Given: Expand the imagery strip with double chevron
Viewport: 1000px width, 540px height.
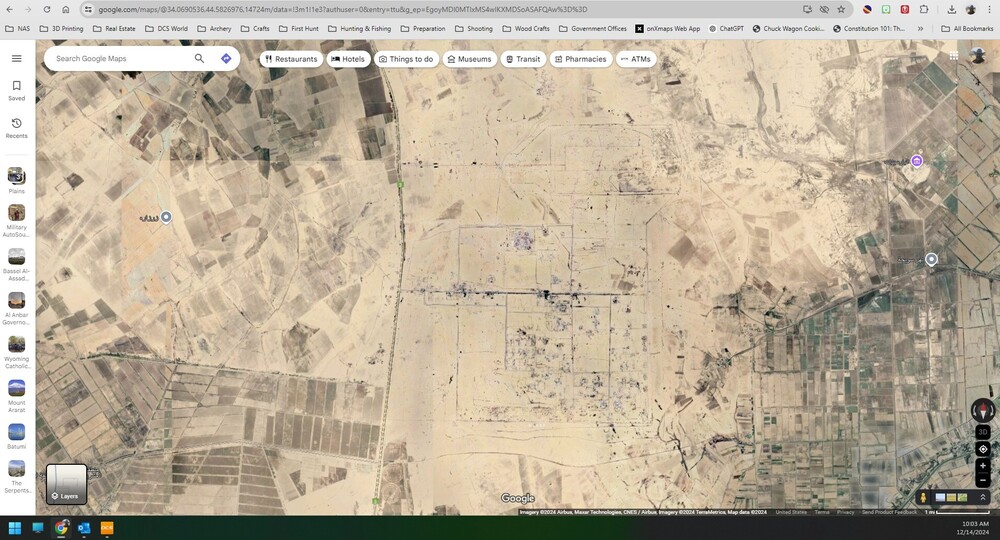Looking at the screenshot, I should [x=983, y=497].
